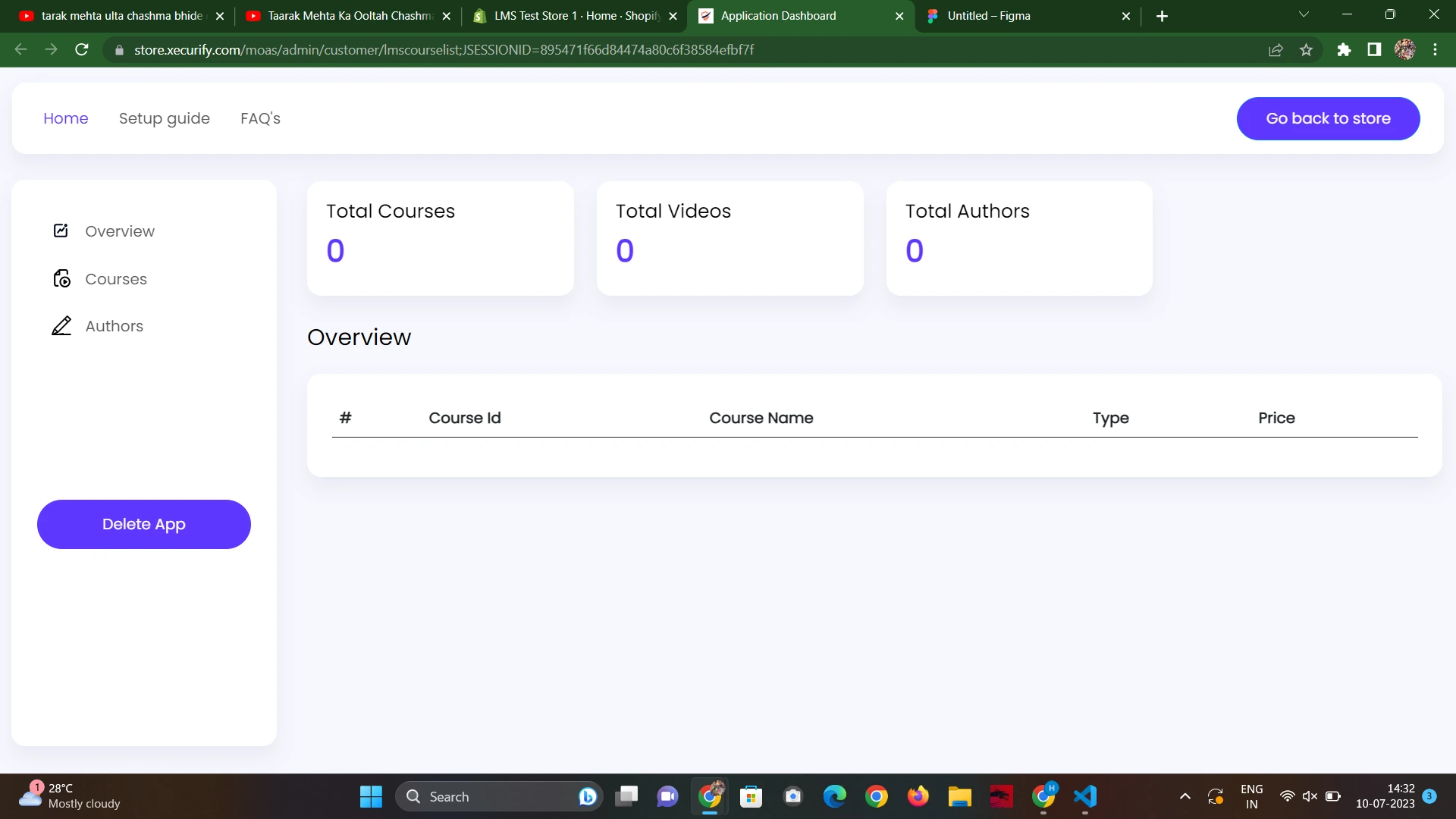The width and height of the screenshot is (1456, 819).
Task: Select the Total Videos card
Action: (x=730, y=238)
